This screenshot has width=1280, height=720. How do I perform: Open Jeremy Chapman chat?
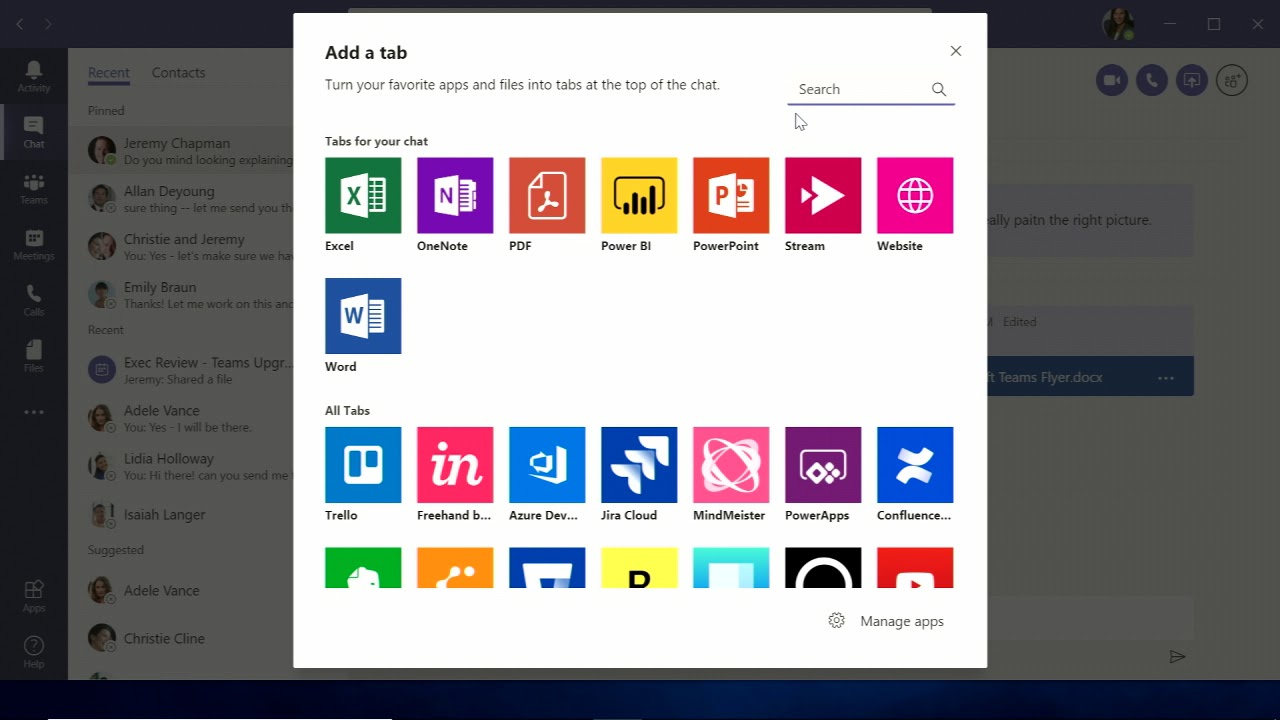pos(181,151)
